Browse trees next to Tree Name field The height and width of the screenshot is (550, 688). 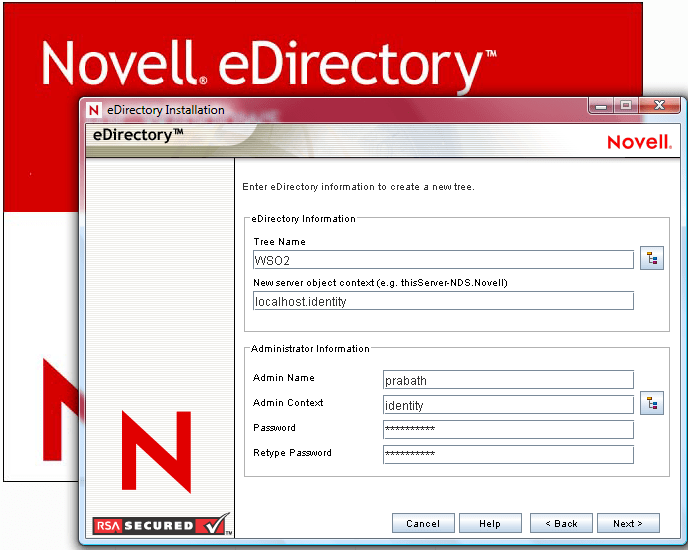coord(652,258)
